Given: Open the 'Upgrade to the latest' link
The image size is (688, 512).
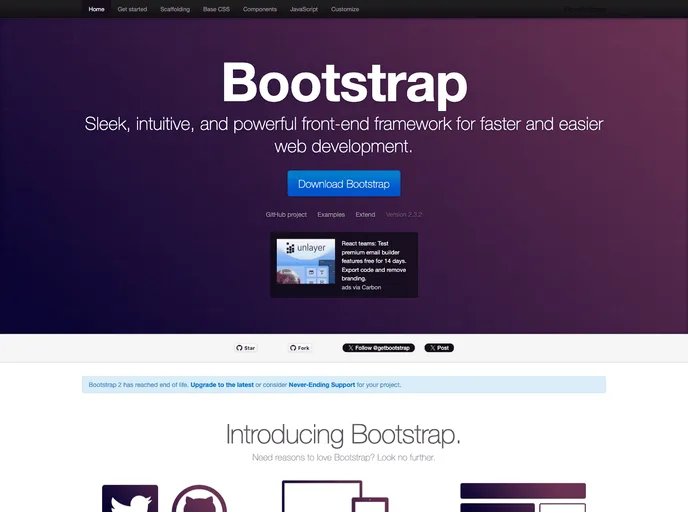Looking at the screenshot, I should [222, 385].
